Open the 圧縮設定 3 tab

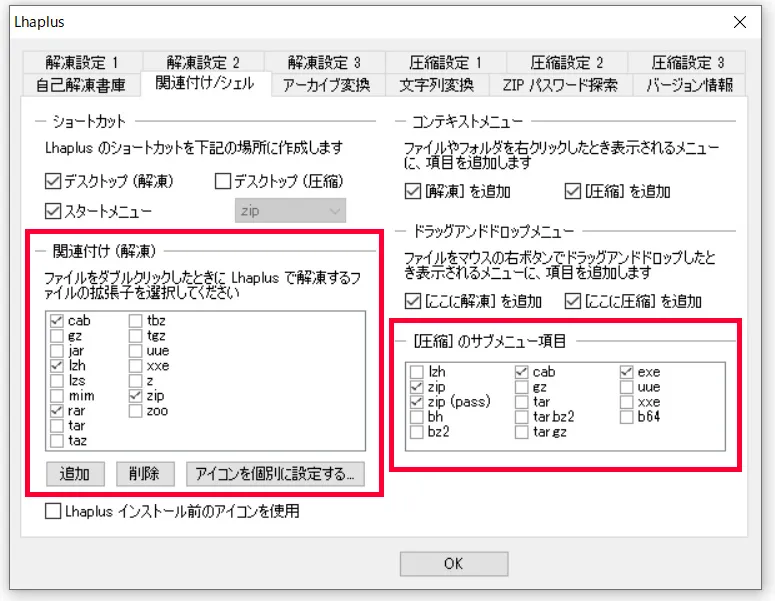click(687, 62)
